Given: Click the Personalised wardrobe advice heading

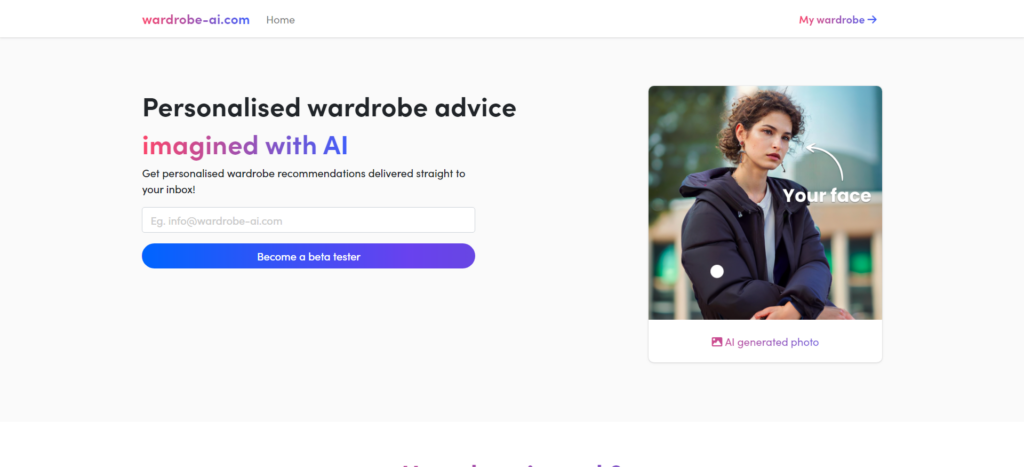Looking at the screenshot, I should pos(329,108).
